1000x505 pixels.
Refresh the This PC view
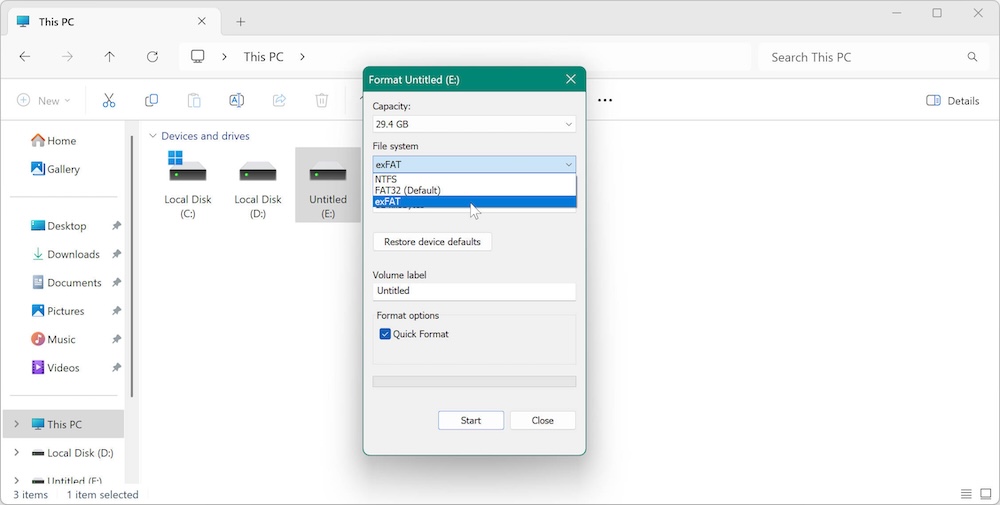(152, 57)
